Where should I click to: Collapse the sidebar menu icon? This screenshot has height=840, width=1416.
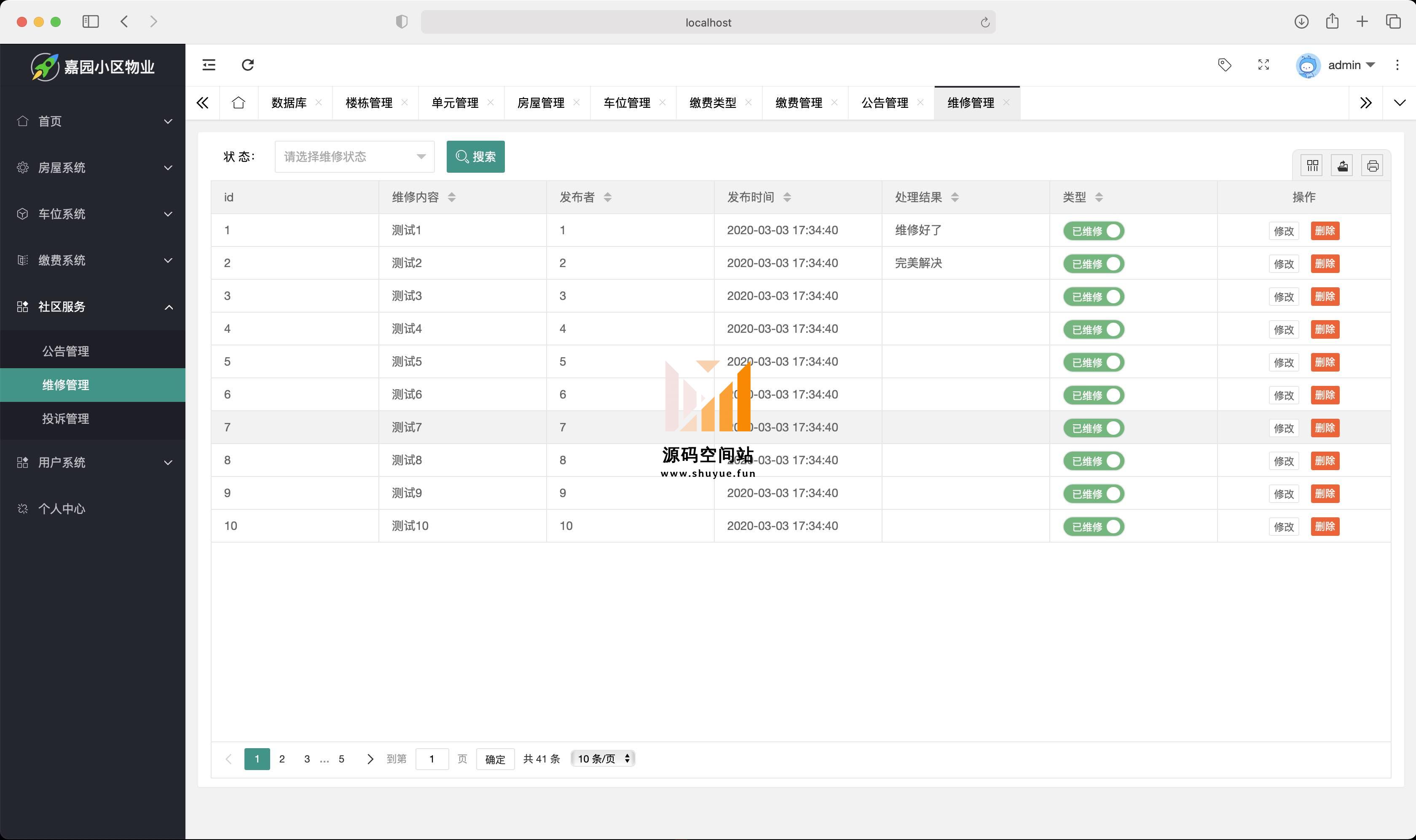pos(209,65)
